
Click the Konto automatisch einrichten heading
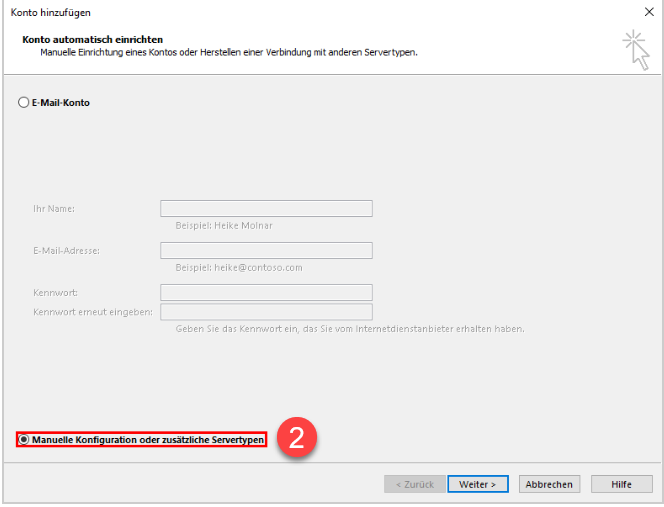78,39
